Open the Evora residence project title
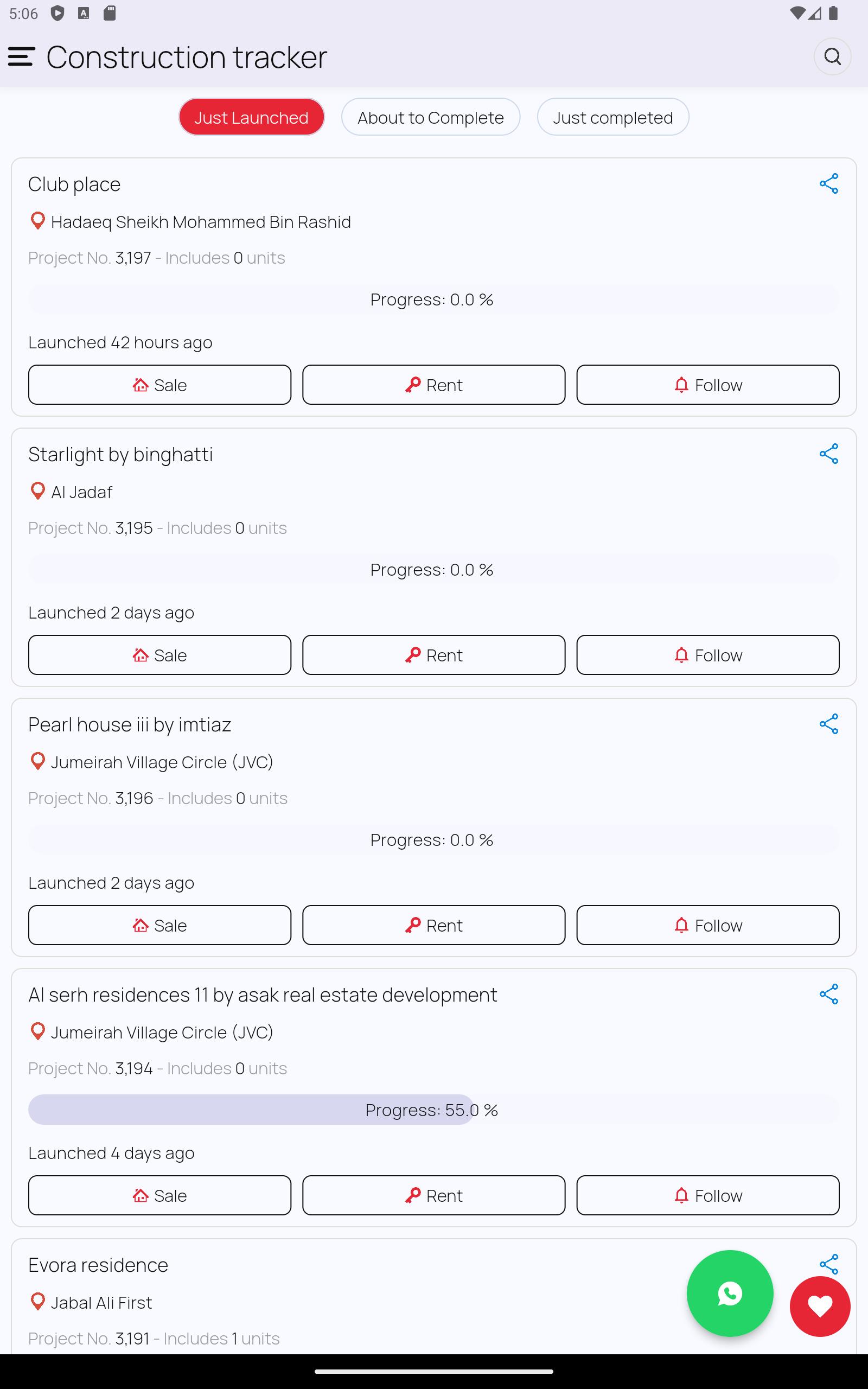868x1389 pixels. [98, 1264]
